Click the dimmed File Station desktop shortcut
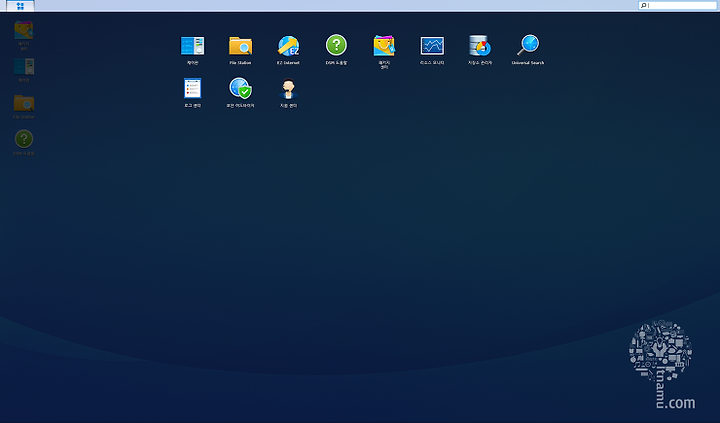The width and height of the screenshot is (720, 423). tap(23, 103)
